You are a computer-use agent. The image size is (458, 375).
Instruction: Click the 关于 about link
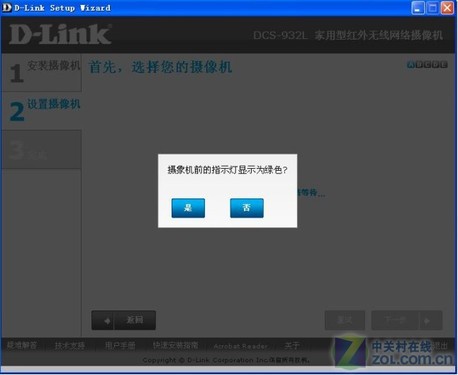pyautogui.click(x=292, y=346)
